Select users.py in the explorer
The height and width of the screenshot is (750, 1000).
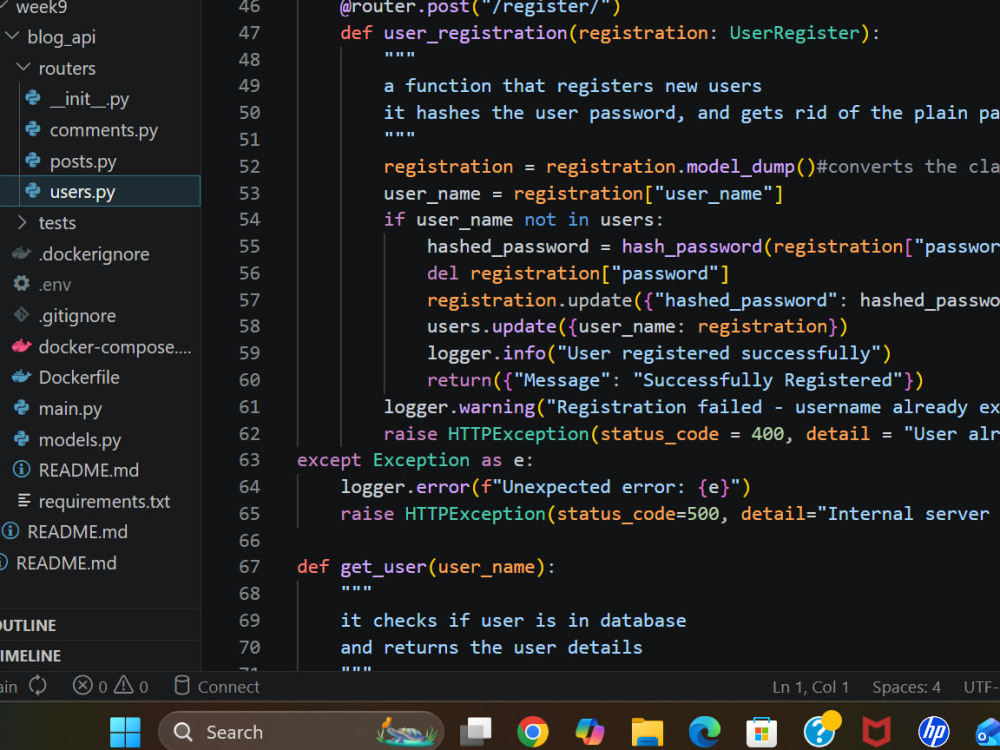(x=100, y=191)
